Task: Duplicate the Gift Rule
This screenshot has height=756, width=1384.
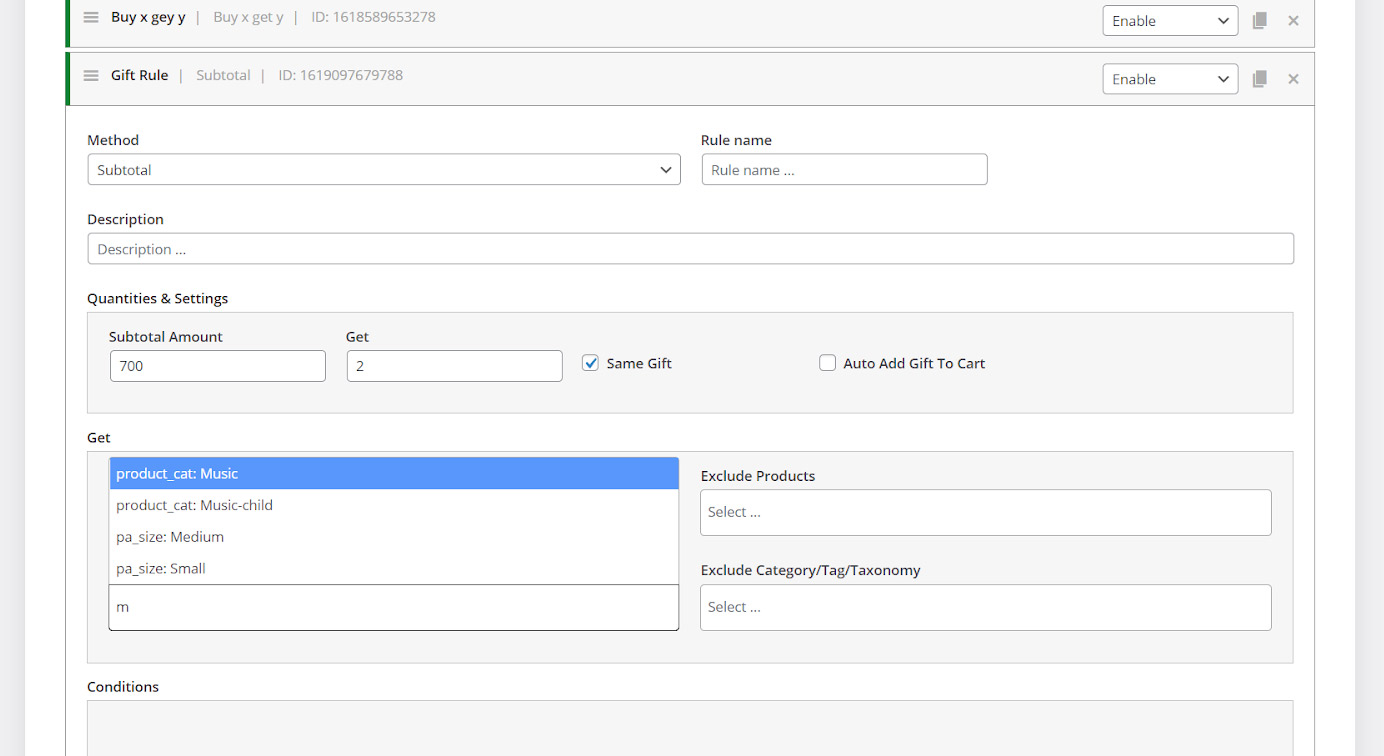Action: 1260,79
